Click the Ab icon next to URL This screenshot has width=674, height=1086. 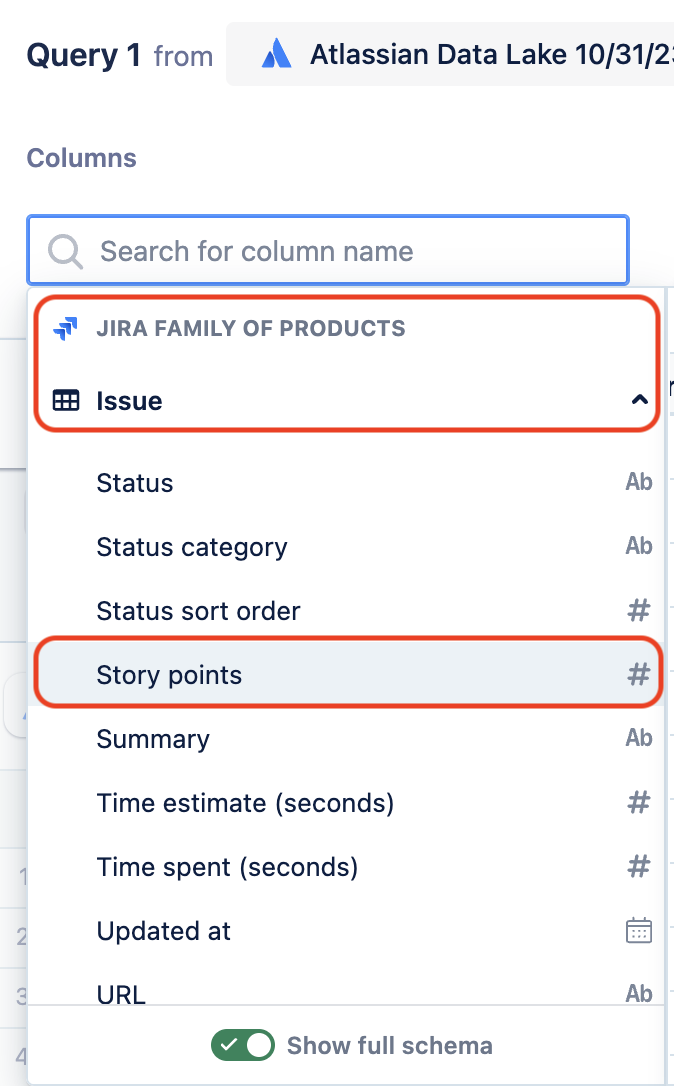click(638, 994)
